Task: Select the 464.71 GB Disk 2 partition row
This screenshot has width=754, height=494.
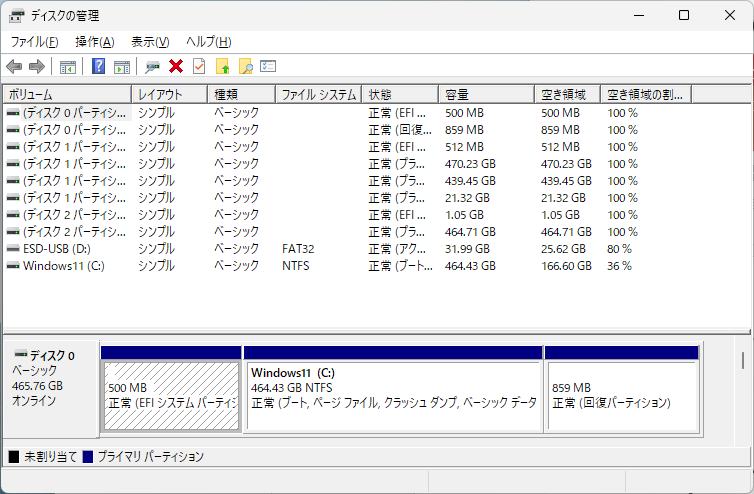Action: click(348, 232)
